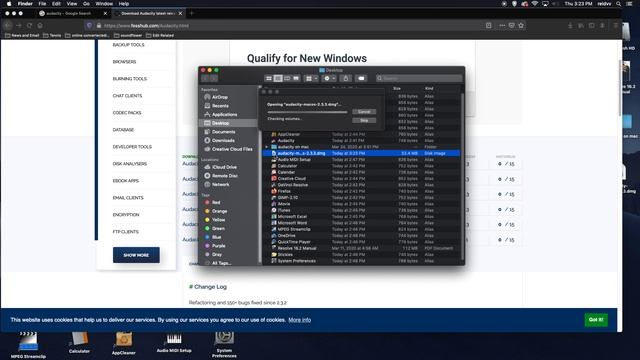
Task: Open Window menu in menu bar
Action: pyautogui.click(x=104, y=4)
